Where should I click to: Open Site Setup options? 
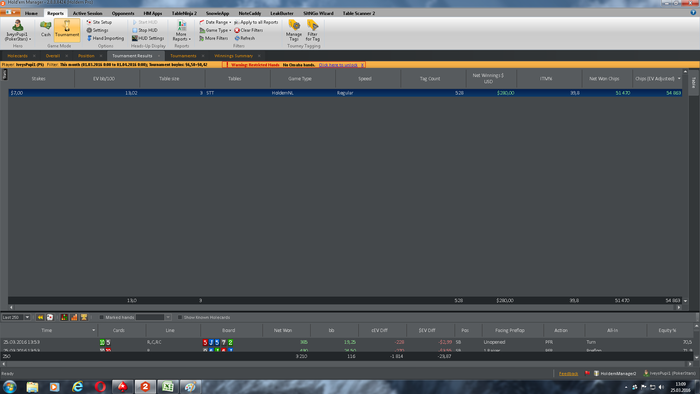tap(99, 22)
